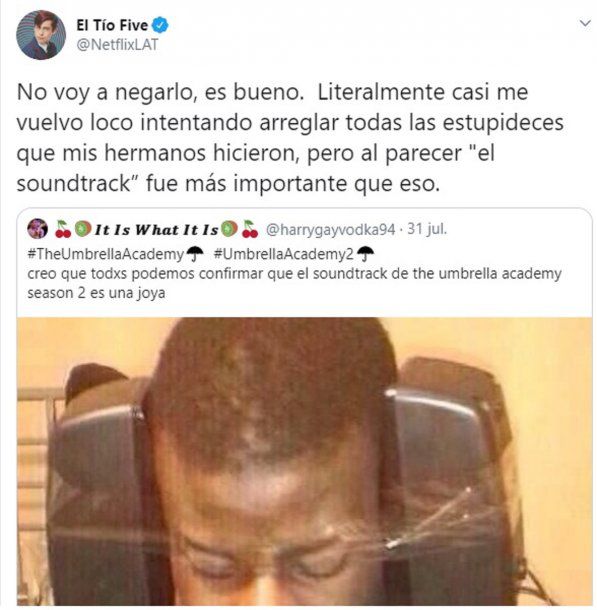This screenshot has height=610, width=597.
Task: Click umbrella emoji after #UmbrellaAcademy2
Action: pyautogui.click(x=365, y=254)
